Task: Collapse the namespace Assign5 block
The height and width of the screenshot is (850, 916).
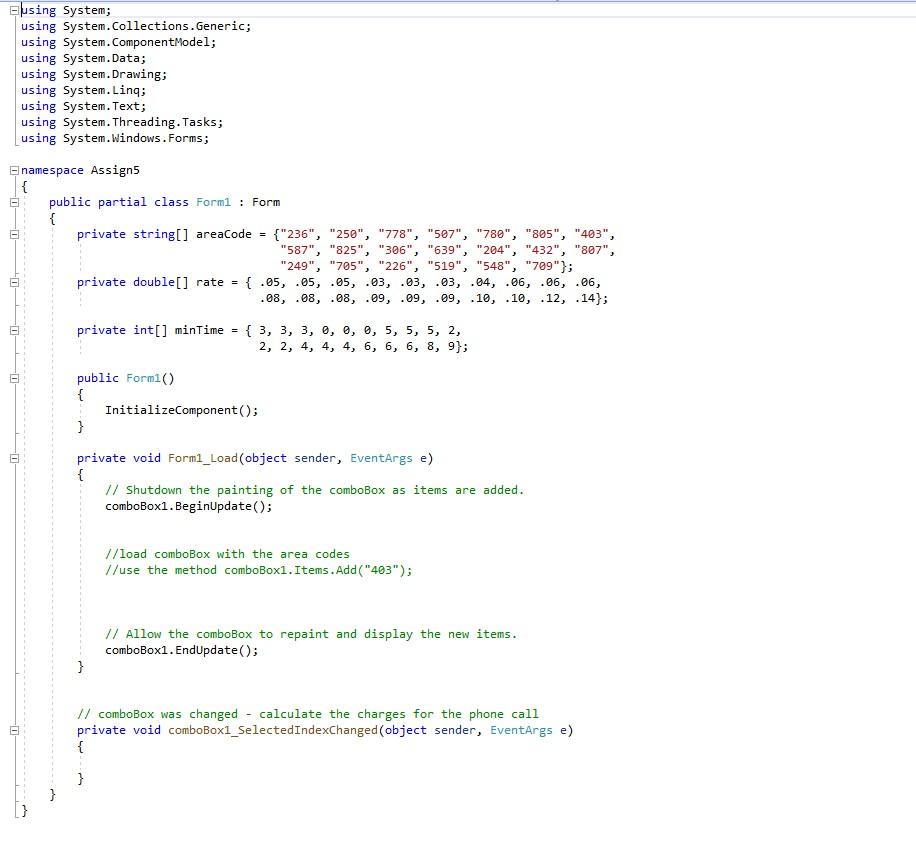Action: (14, 171)
